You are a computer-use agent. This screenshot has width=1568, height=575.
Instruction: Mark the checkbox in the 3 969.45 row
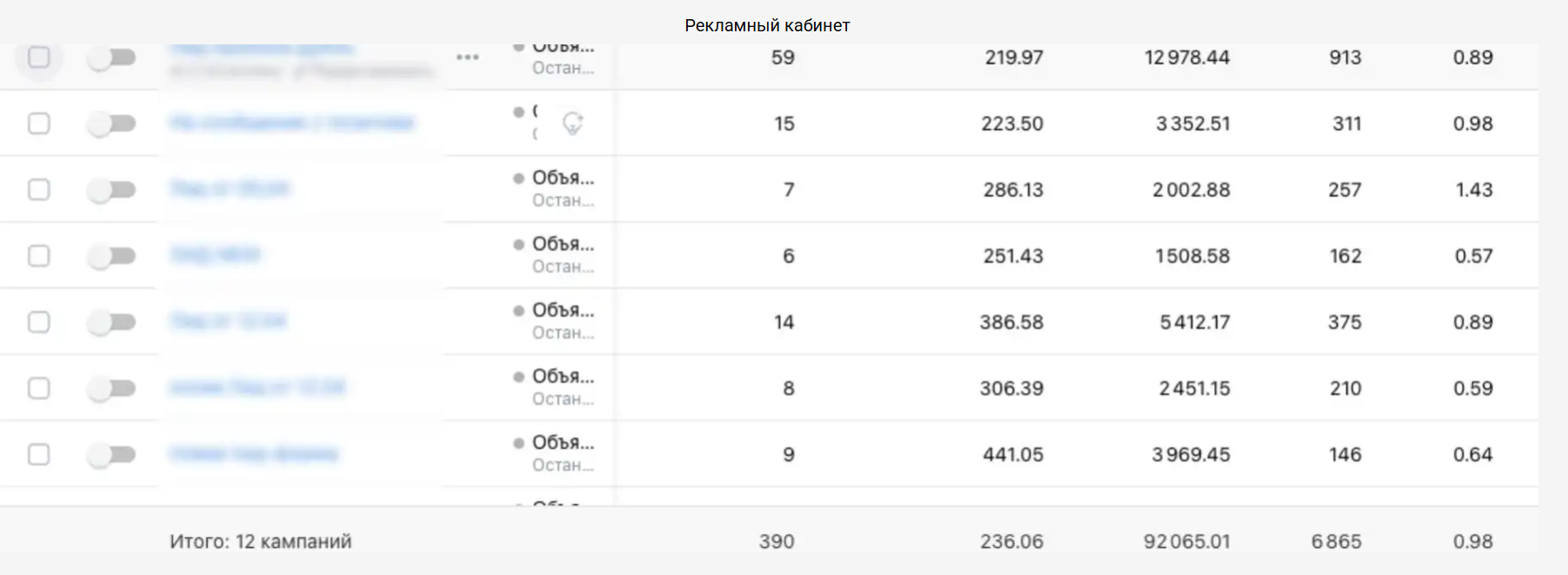39,454
